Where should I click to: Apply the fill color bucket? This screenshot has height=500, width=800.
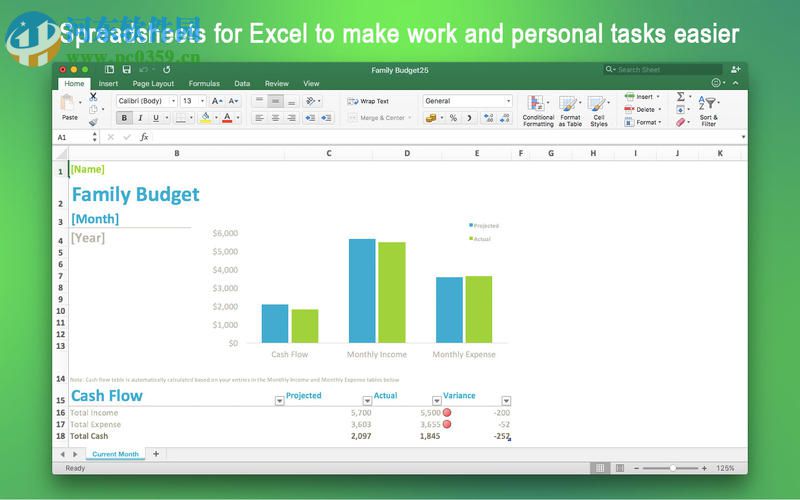[x=206, y=118]
